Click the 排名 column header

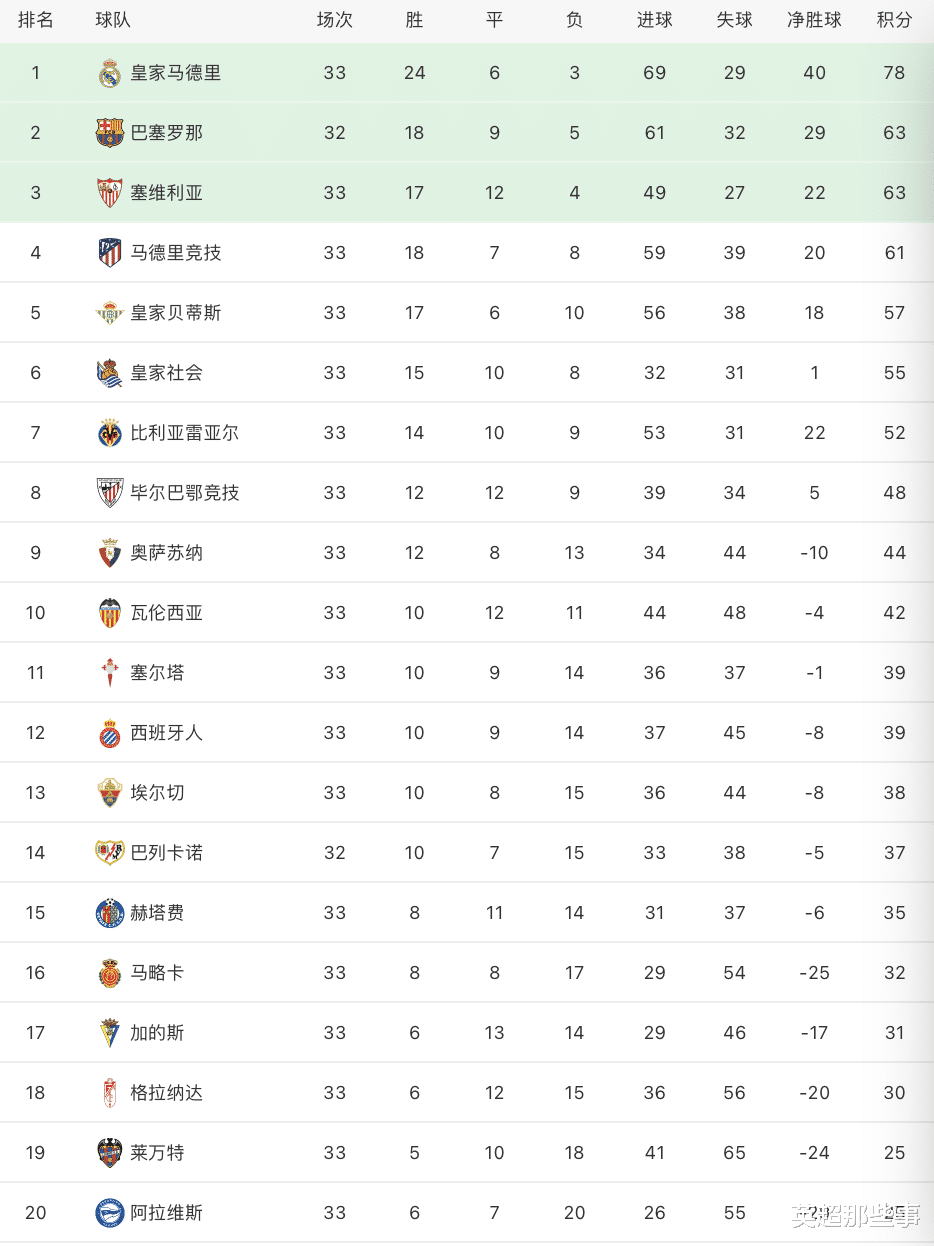36,20
